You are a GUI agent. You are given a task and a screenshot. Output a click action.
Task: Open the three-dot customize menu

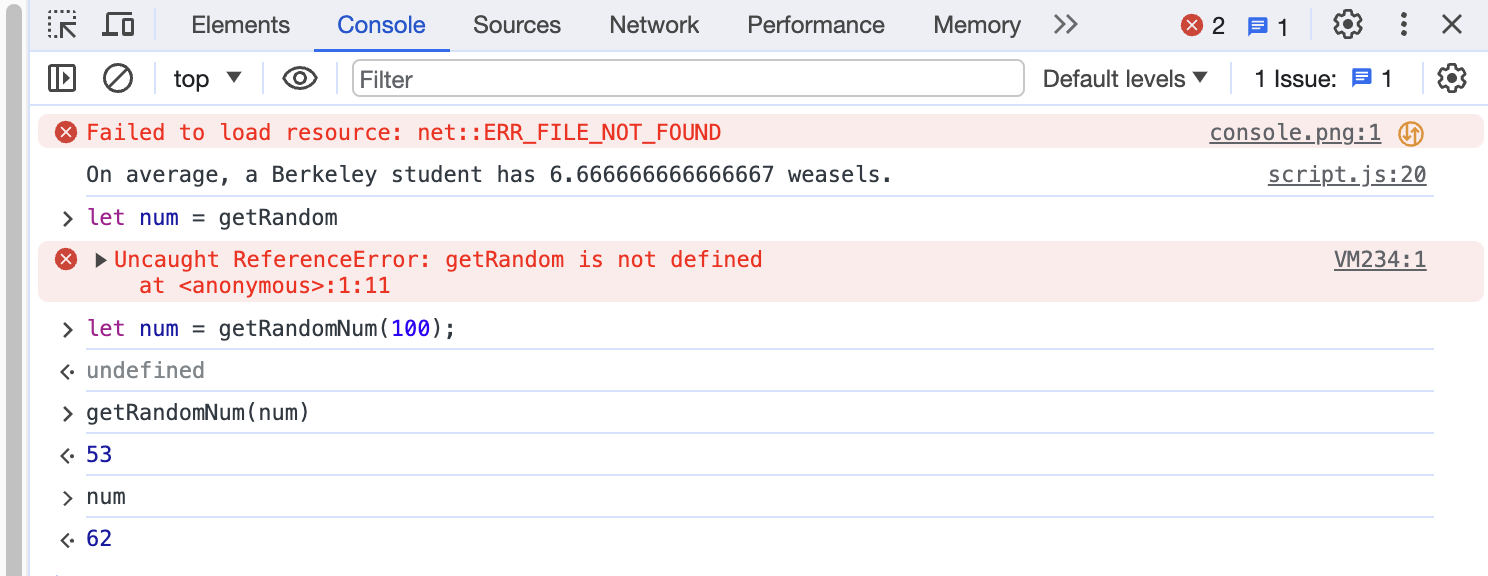tap(1403, 24)
